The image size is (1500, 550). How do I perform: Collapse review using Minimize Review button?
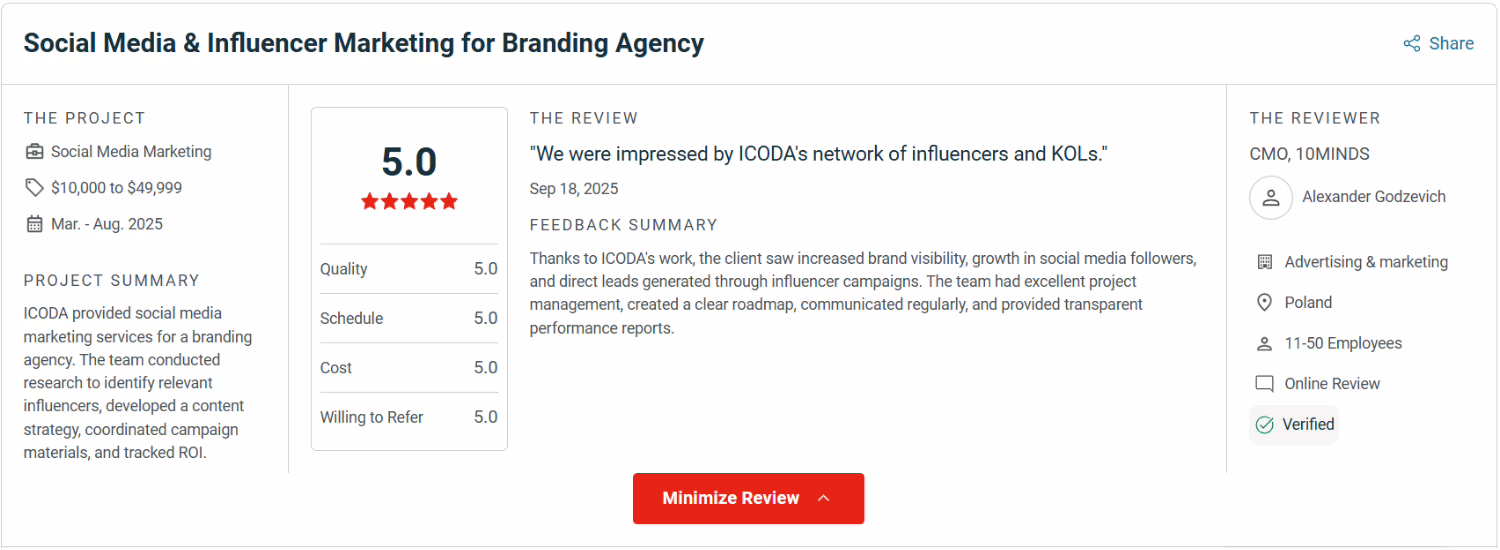tap(731, 498)
